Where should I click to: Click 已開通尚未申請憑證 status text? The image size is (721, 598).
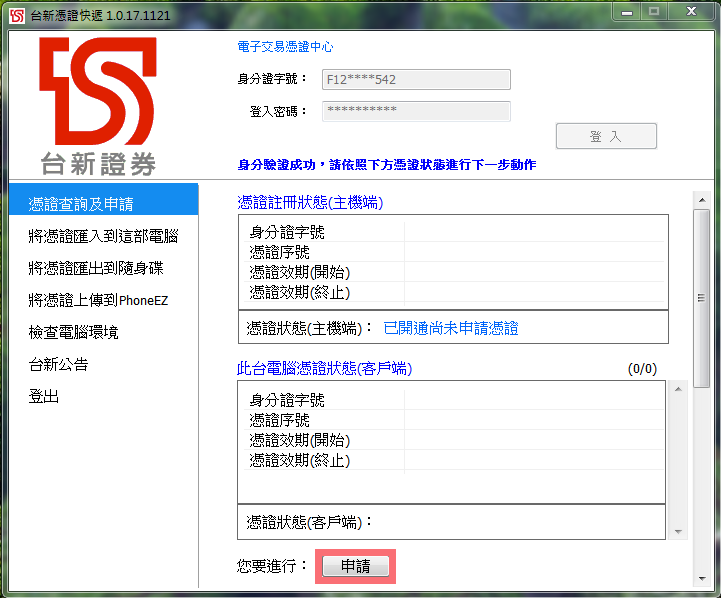[x=451, y=328]
